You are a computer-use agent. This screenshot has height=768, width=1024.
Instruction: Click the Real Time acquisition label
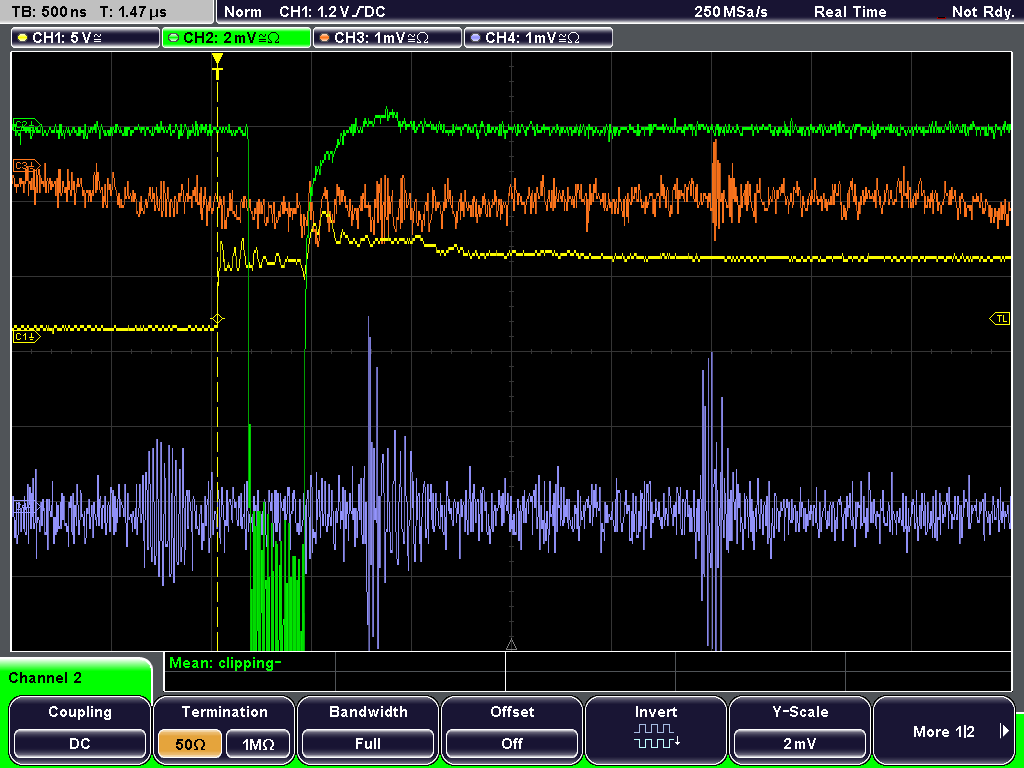click(850, 12)
